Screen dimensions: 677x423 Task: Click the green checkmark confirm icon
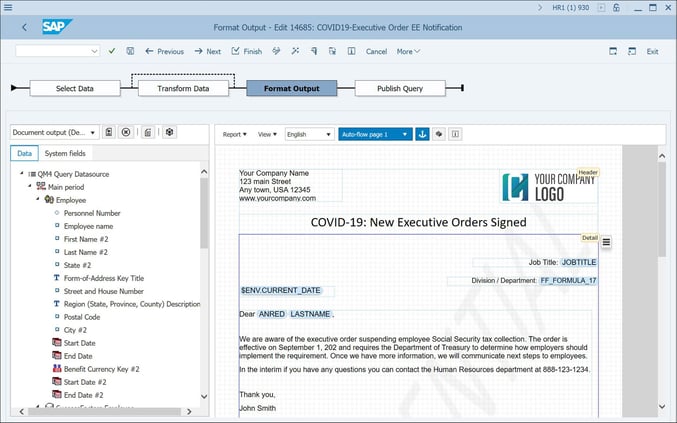(112, 51)
